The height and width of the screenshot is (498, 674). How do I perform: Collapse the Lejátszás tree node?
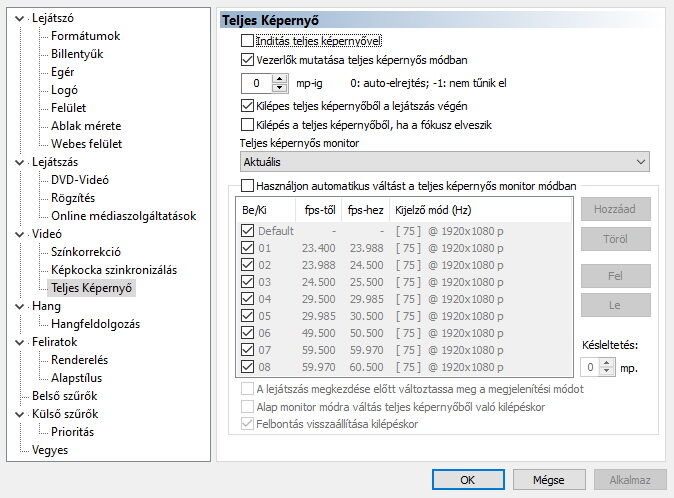tap(19, 162)
